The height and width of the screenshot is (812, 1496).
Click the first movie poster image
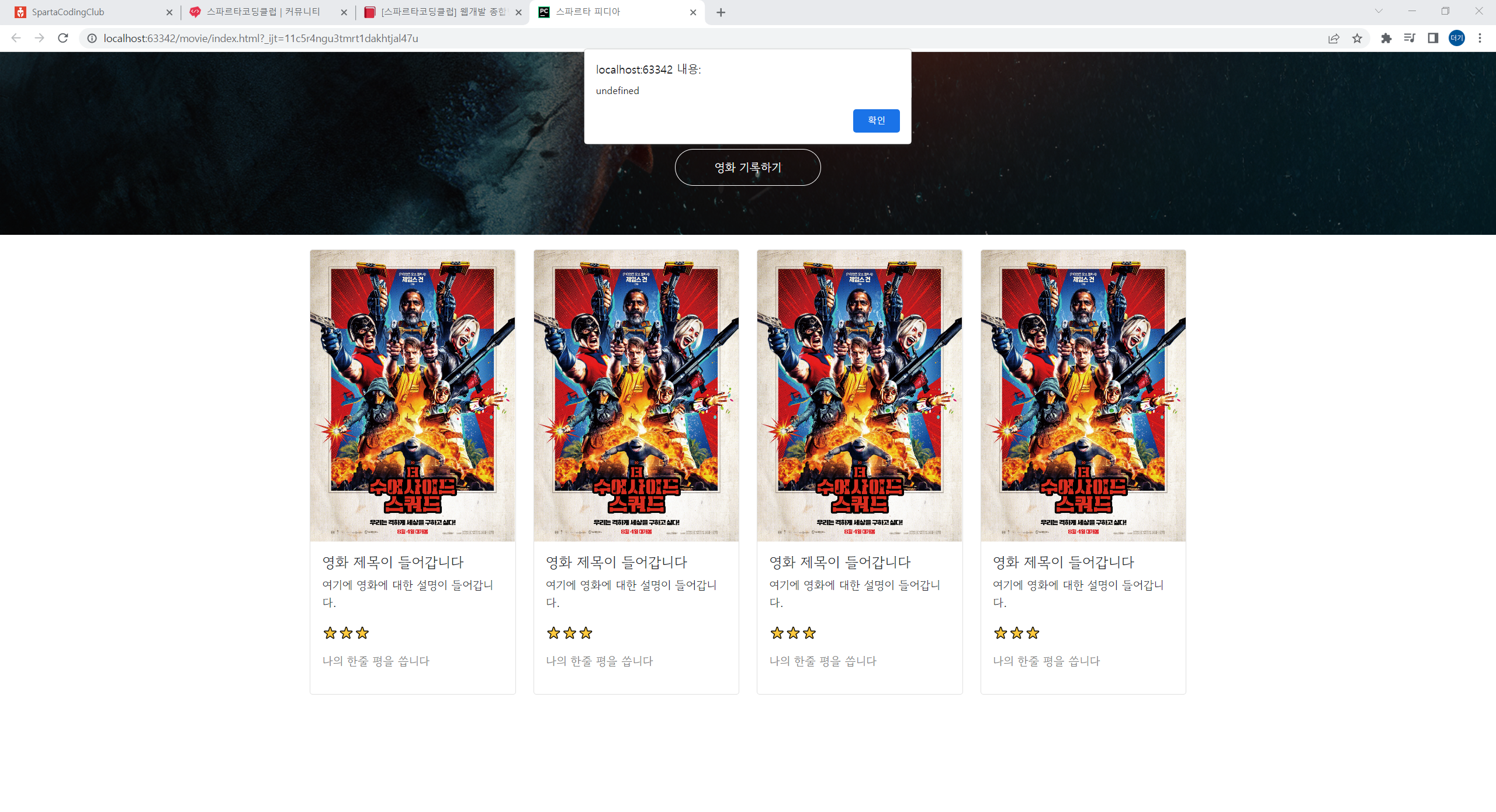(413, 395)
